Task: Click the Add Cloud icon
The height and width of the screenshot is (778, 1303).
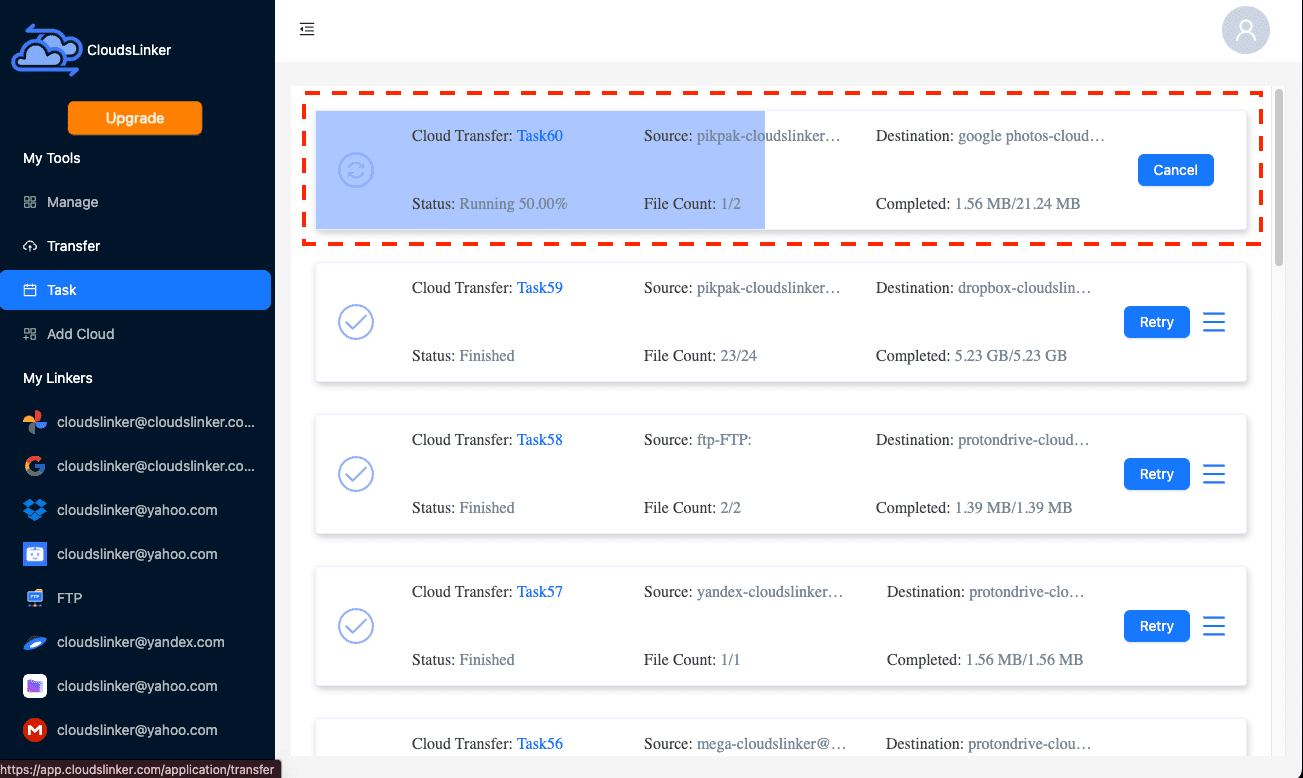Action: 30,334
